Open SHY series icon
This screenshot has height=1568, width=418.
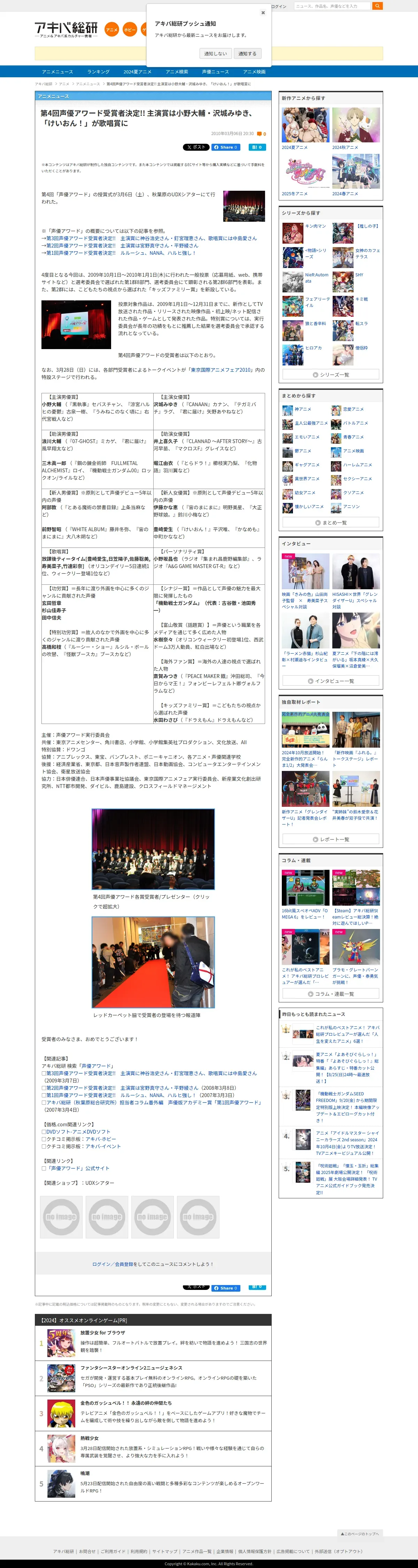[x=342, y=282]
